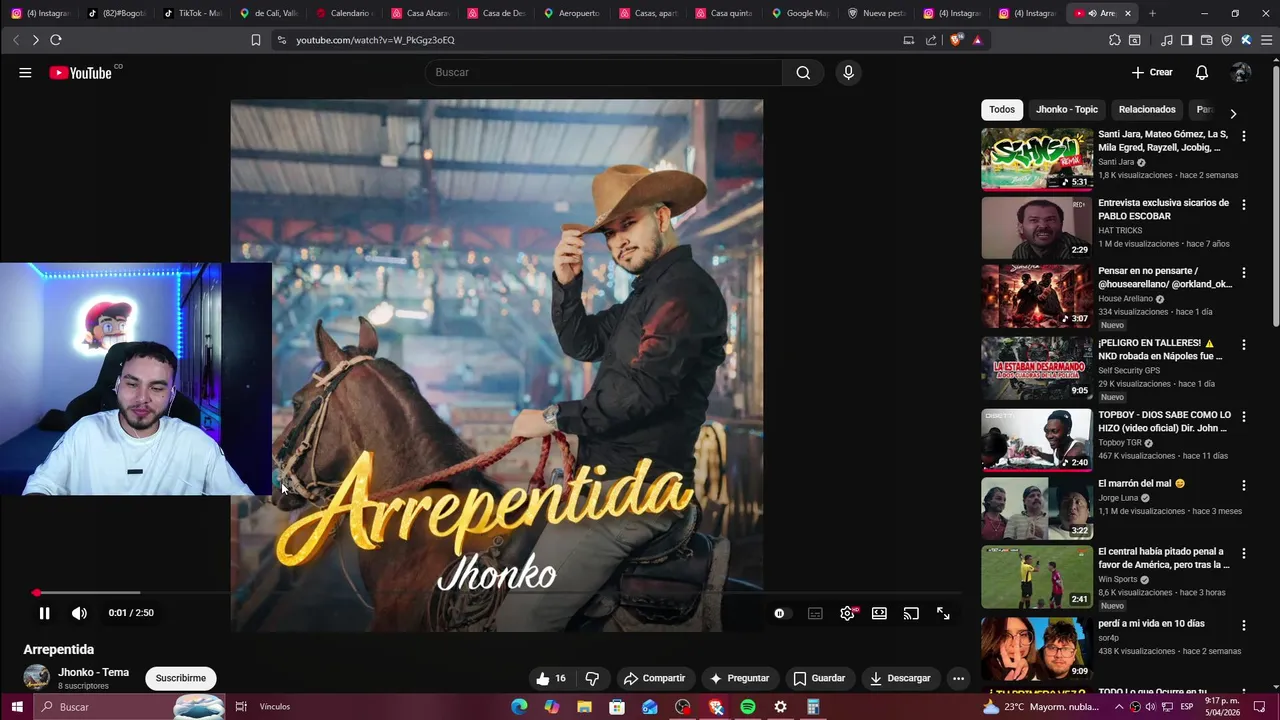Screen dimensions: 1280x720
Task: Open the account avatar menu
Action: [x=1241, y=72]
